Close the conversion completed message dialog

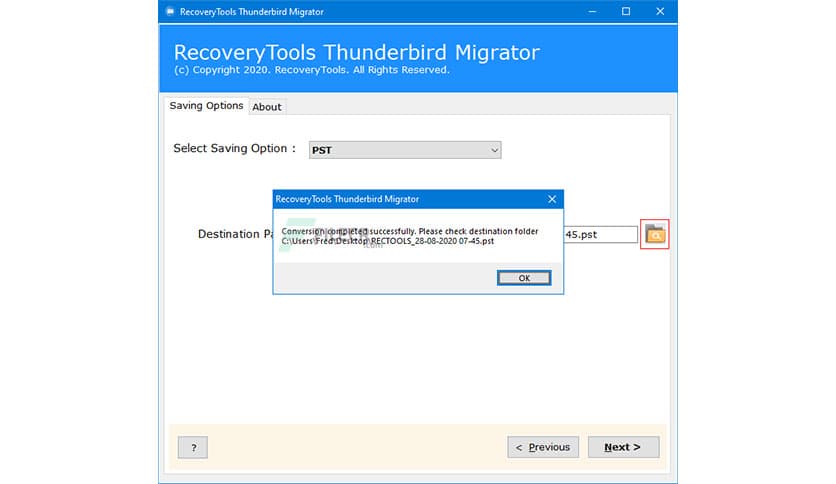click(552, 199)
